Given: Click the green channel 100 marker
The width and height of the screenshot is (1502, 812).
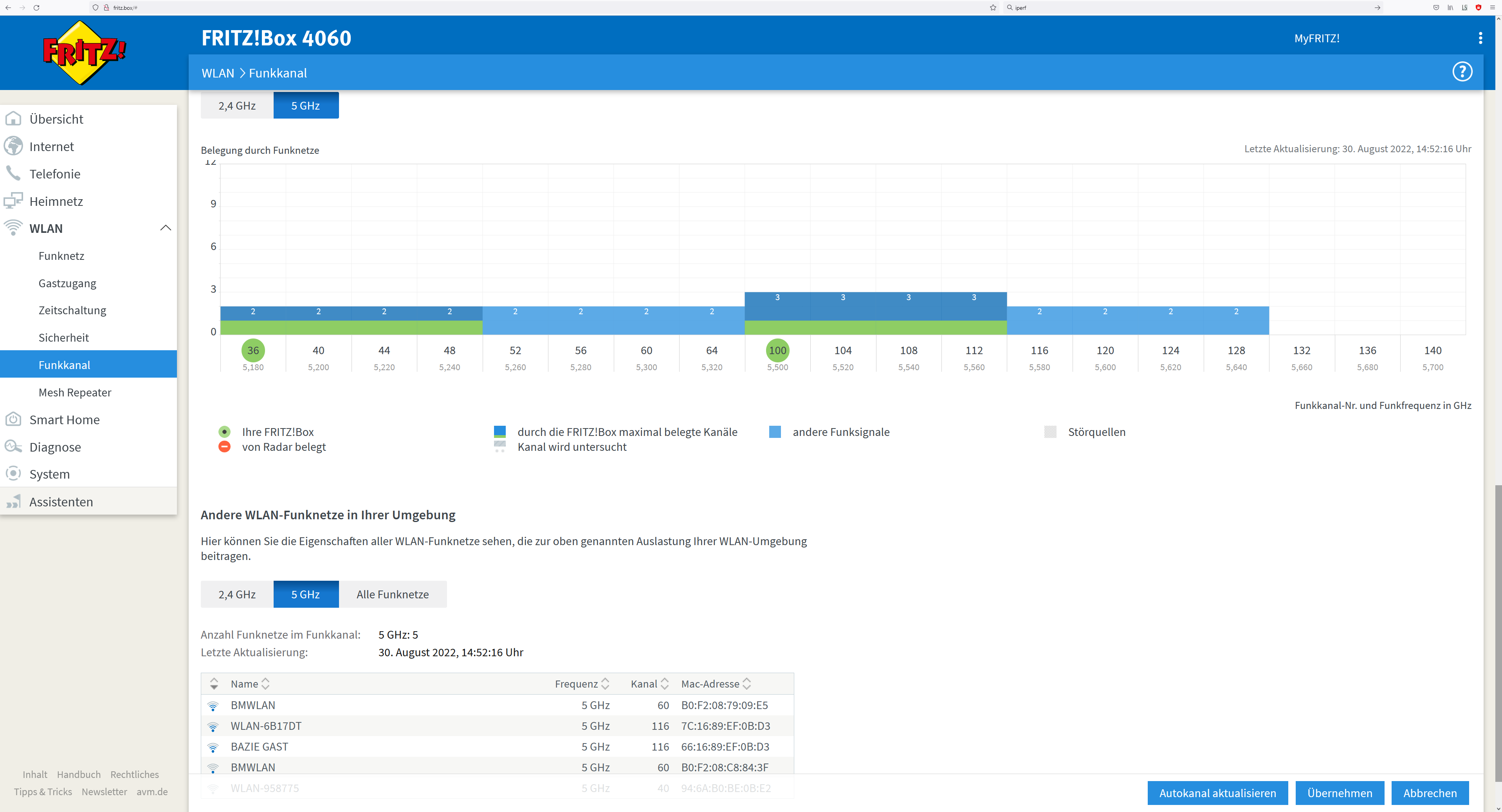Looking at the screenshot, I should click(x=777, y=350).
